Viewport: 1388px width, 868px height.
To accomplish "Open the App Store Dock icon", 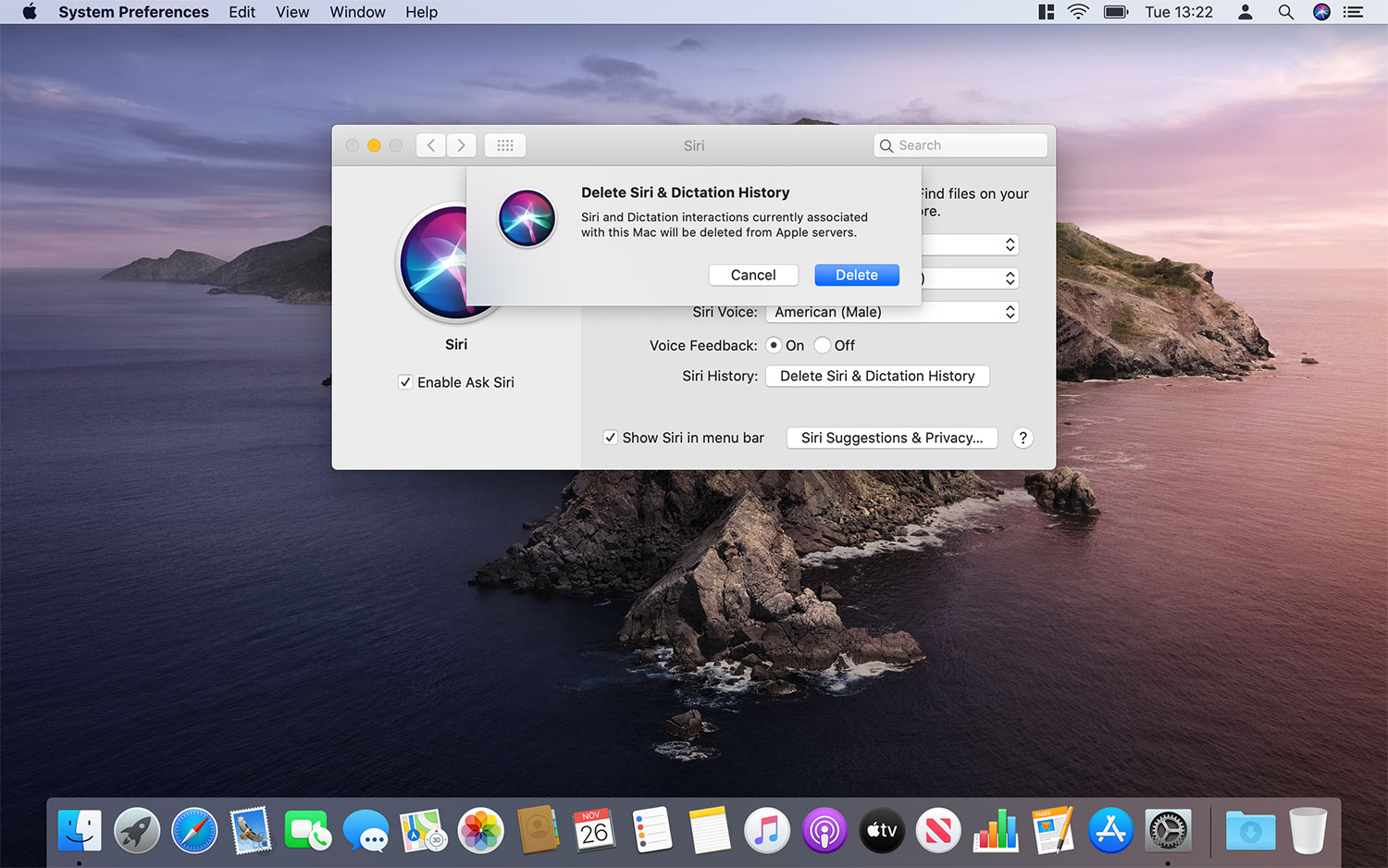I will (1110, 830).
